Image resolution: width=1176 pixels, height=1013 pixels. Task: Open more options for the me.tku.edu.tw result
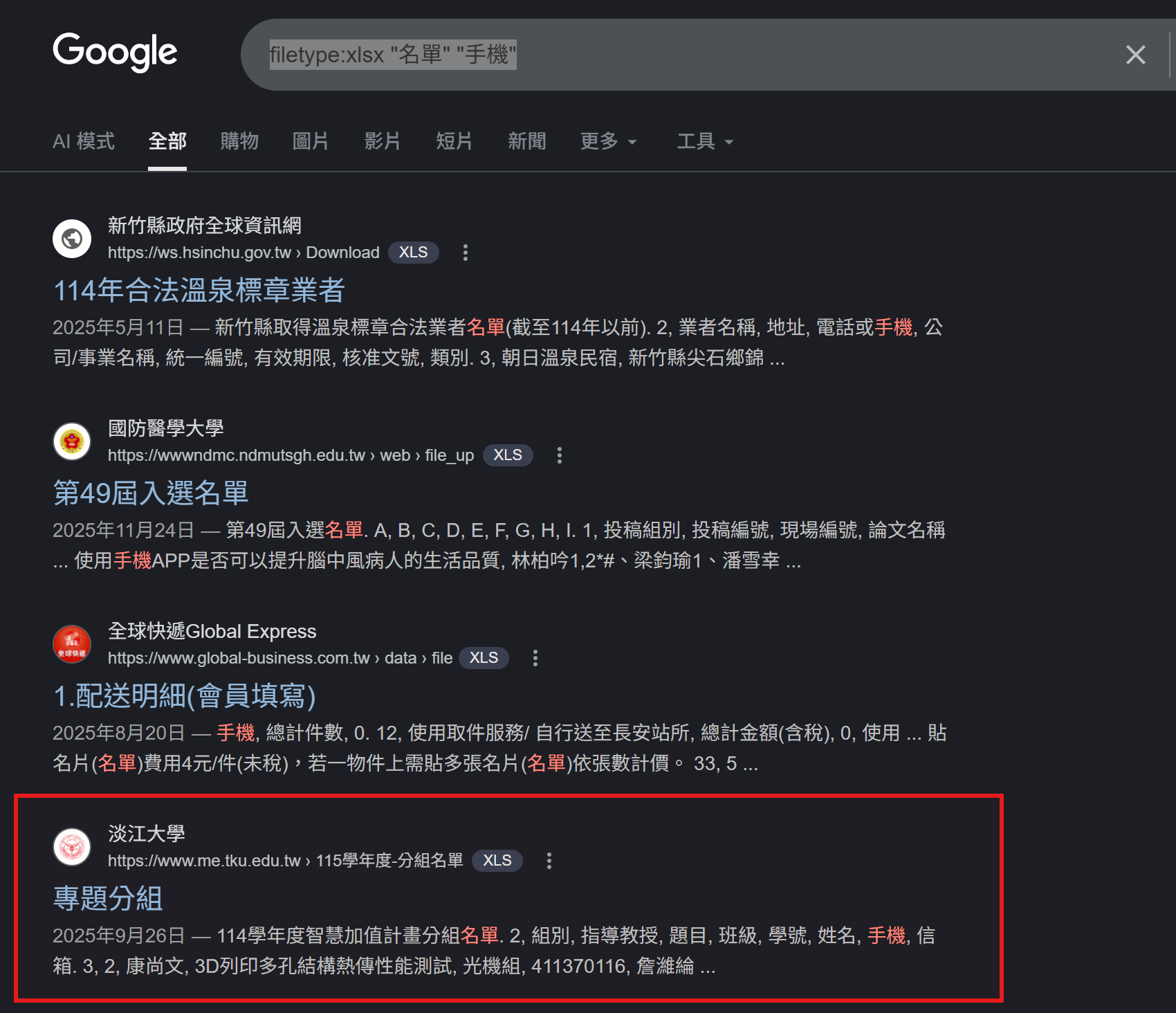point(549,861)
